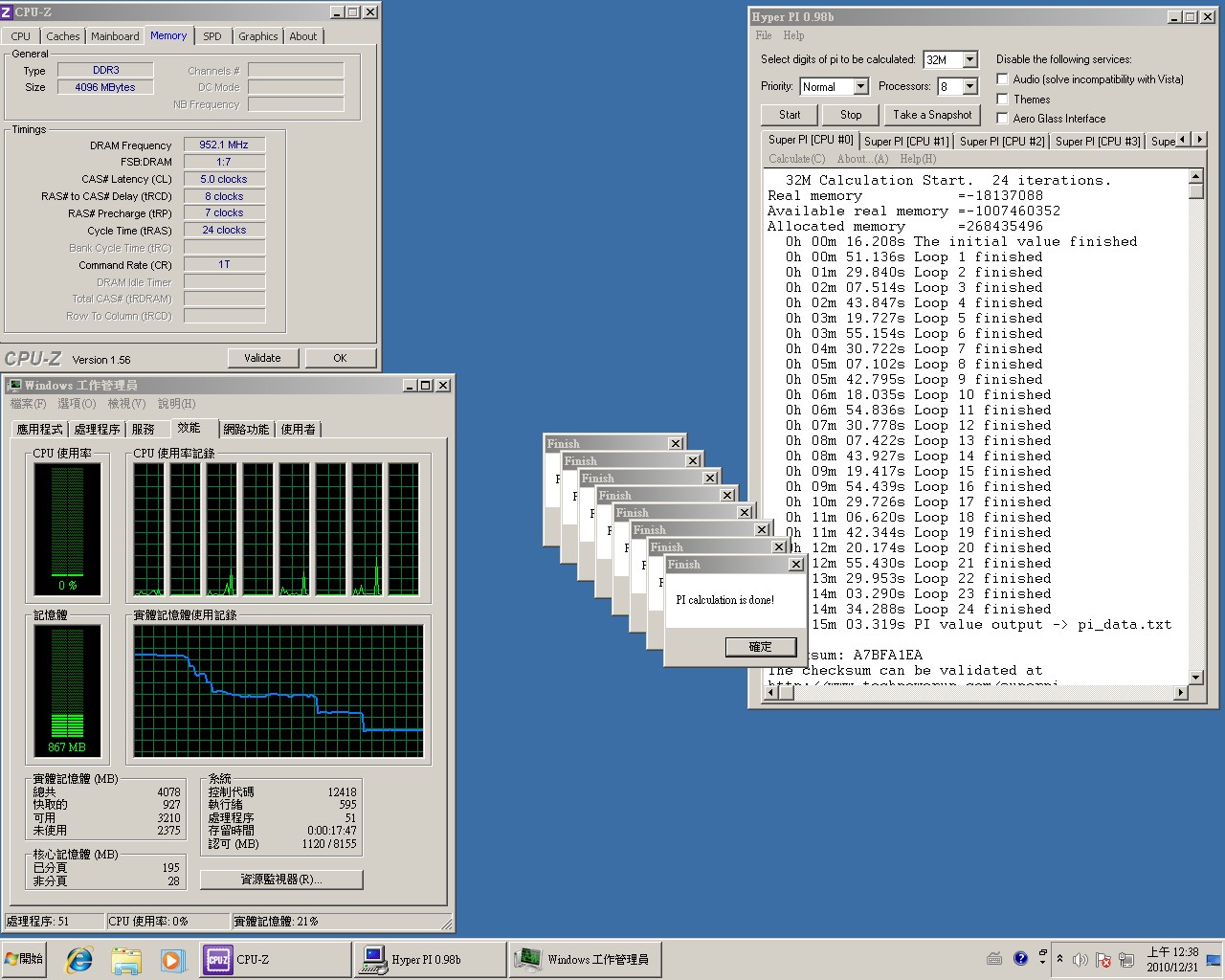Screen dimensions: 1225x980
Task: Open Windows Explorer folder icon on taskbar
Action: (126, 959)
